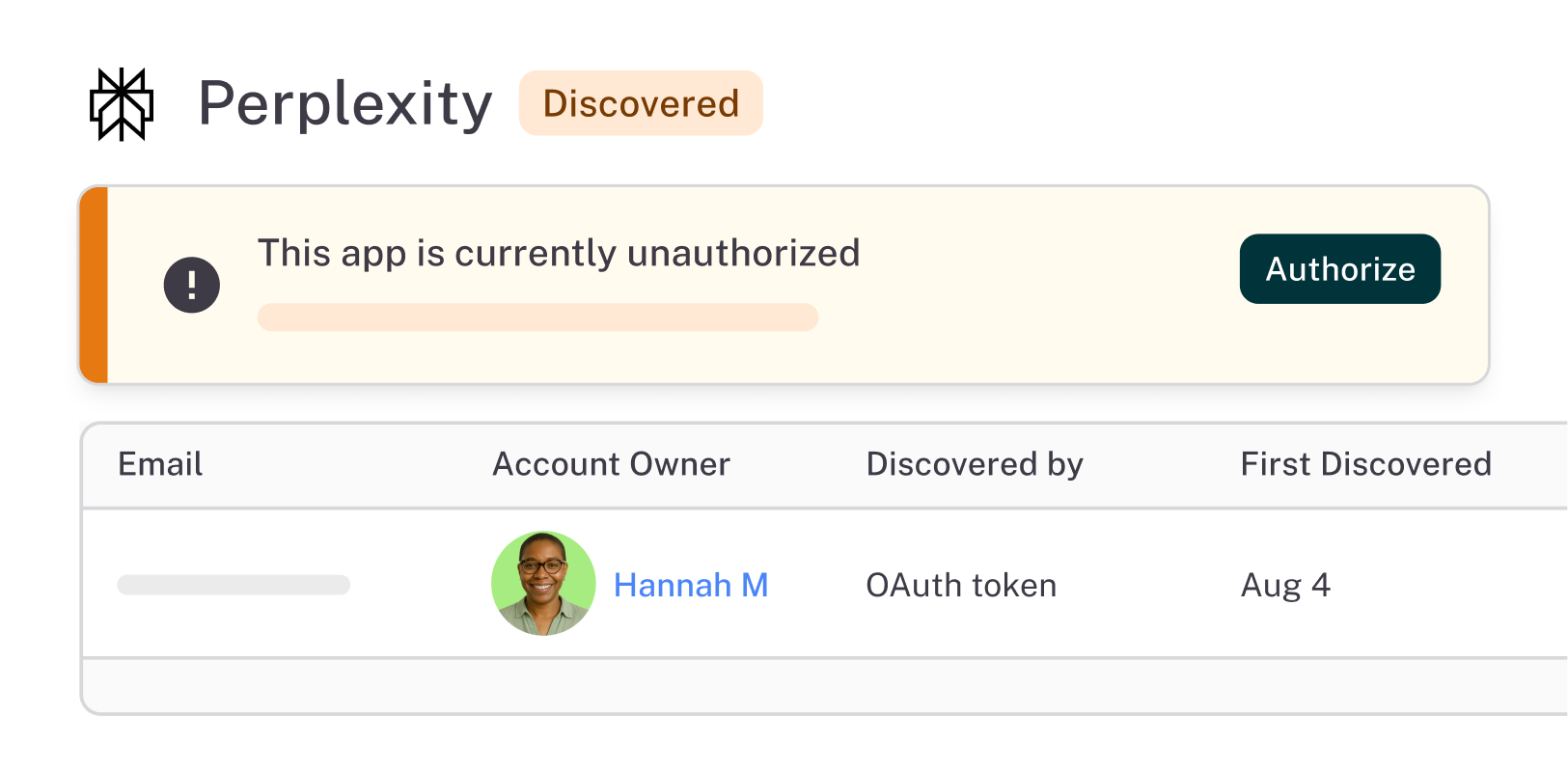This screenshot has width=1568, height=772.
Task: Click the warning icon in the unauthorized banner
Action: [192, 284]
